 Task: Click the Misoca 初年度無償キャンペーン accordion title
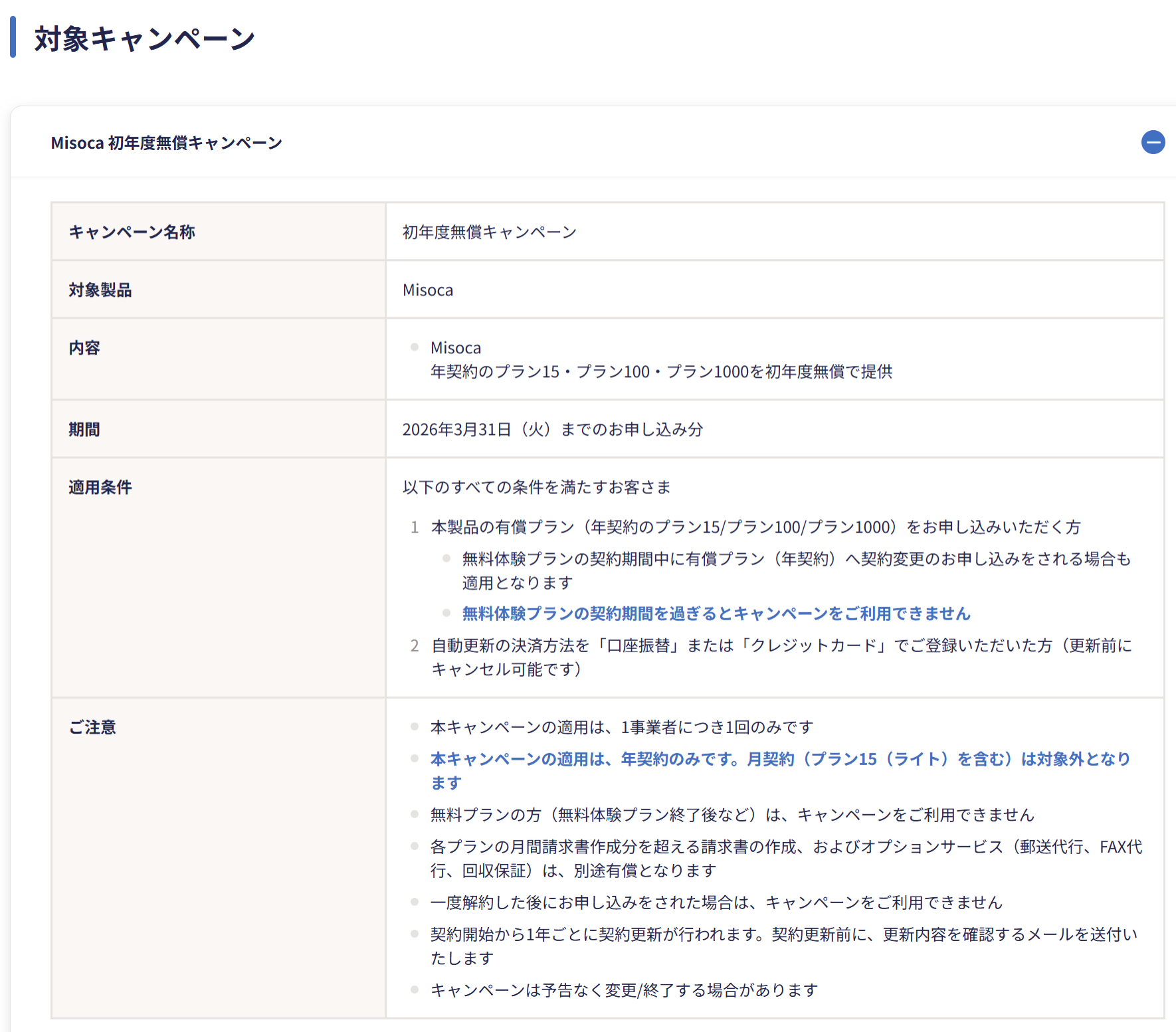166,143
